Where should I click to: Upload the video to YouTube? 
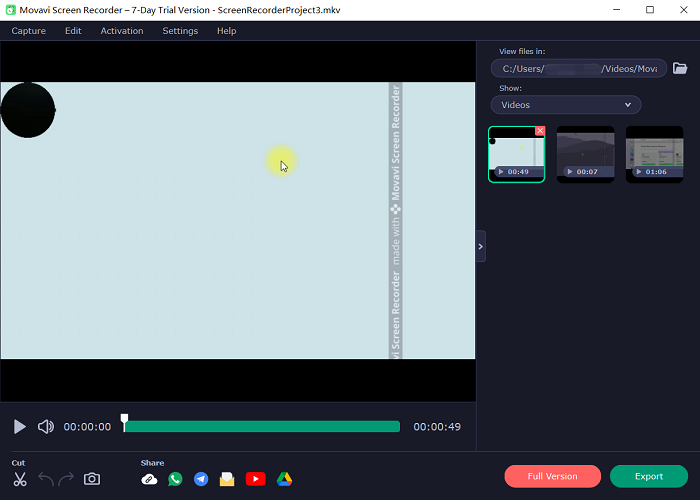pos(256,479)
